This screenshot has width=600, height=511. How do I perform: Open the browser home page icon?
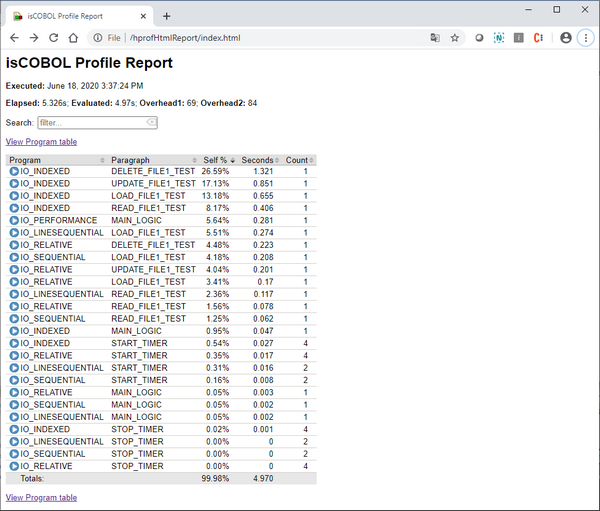coord(73,38)
